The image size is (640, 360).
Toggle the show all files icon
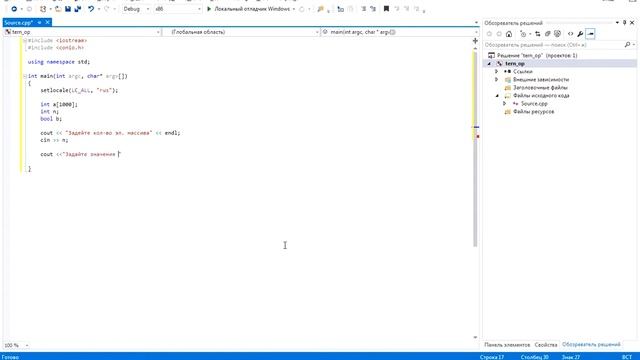(557, 34)
